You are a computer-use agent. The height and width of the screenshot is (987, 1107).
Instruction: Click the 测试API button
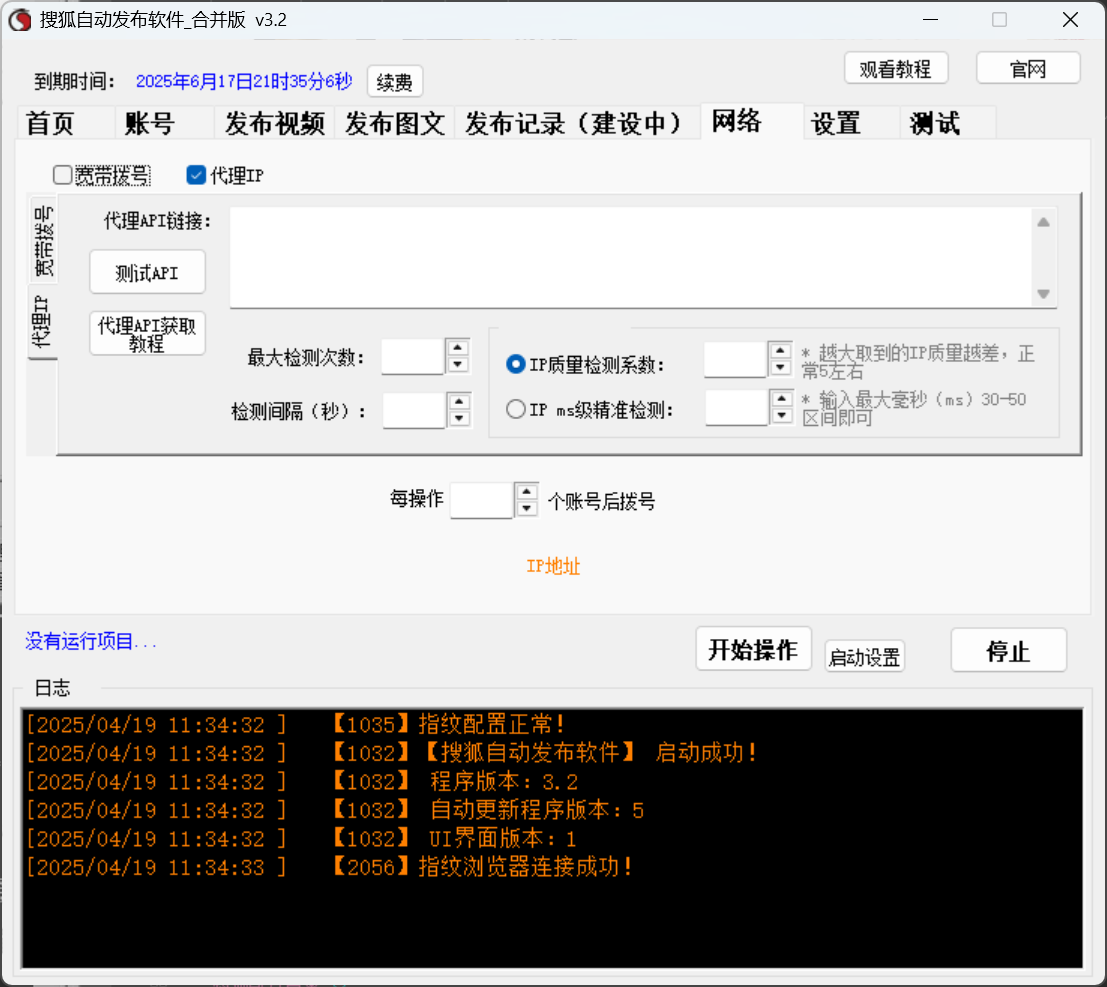click(x=147, y=272)
